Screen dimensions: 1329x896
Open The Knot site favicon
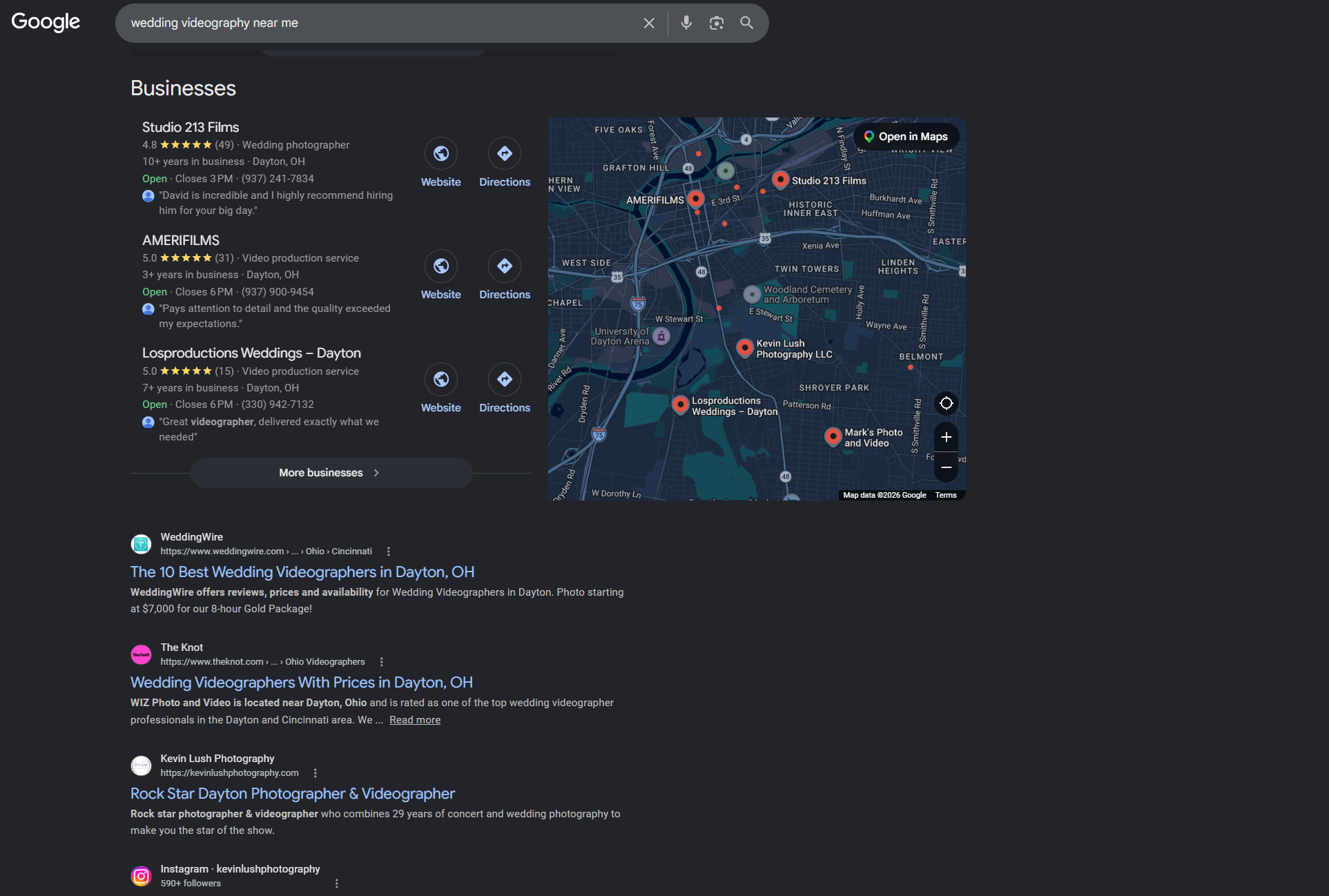[142, 654]
